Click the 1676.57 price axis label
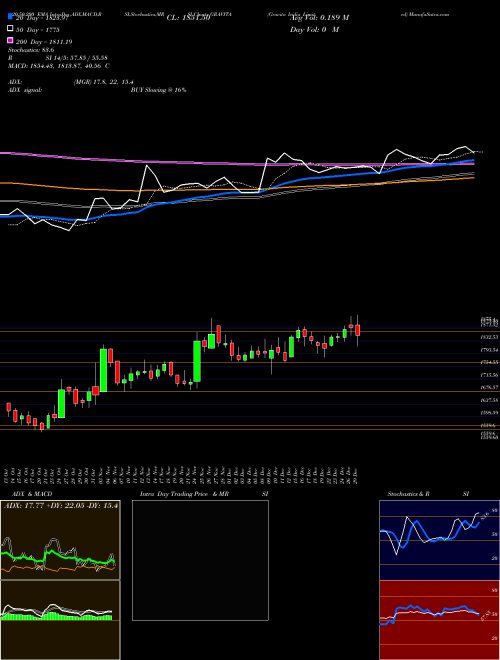 point(489,387)
